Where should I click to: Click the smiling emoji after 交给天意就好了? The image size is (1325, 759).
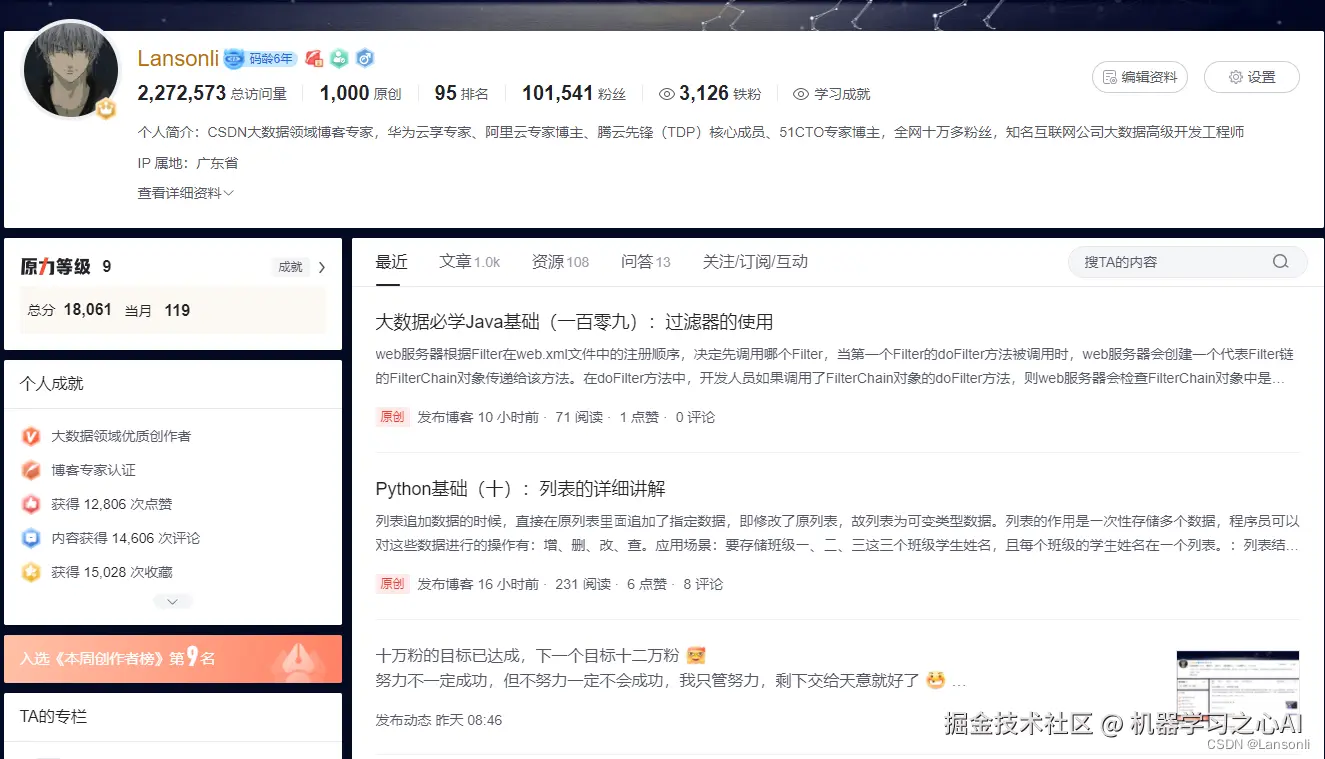click(x=936, y=681)
